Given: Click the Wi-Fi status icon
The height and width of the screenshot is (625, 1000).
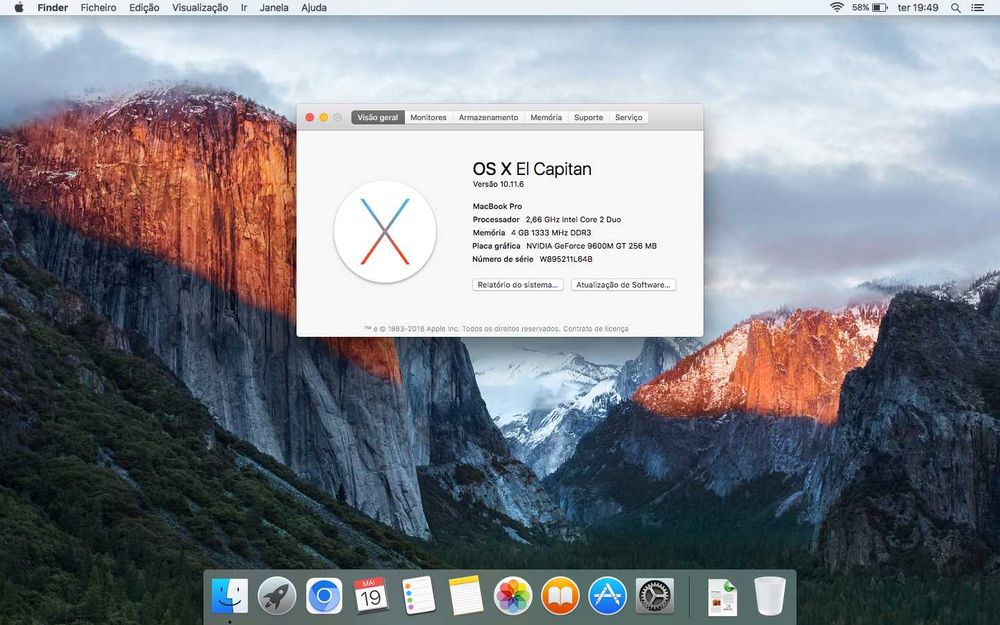Looking at the screenshot, I should (837, 8).
